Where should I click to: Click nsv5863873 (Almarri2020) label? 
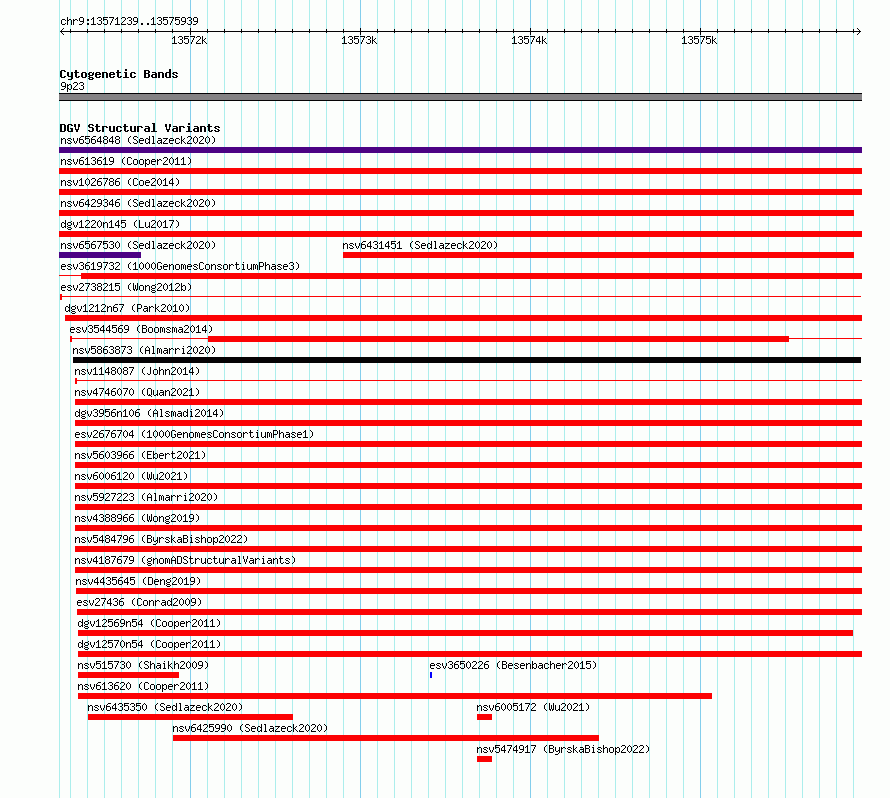(x=144, y=350)
